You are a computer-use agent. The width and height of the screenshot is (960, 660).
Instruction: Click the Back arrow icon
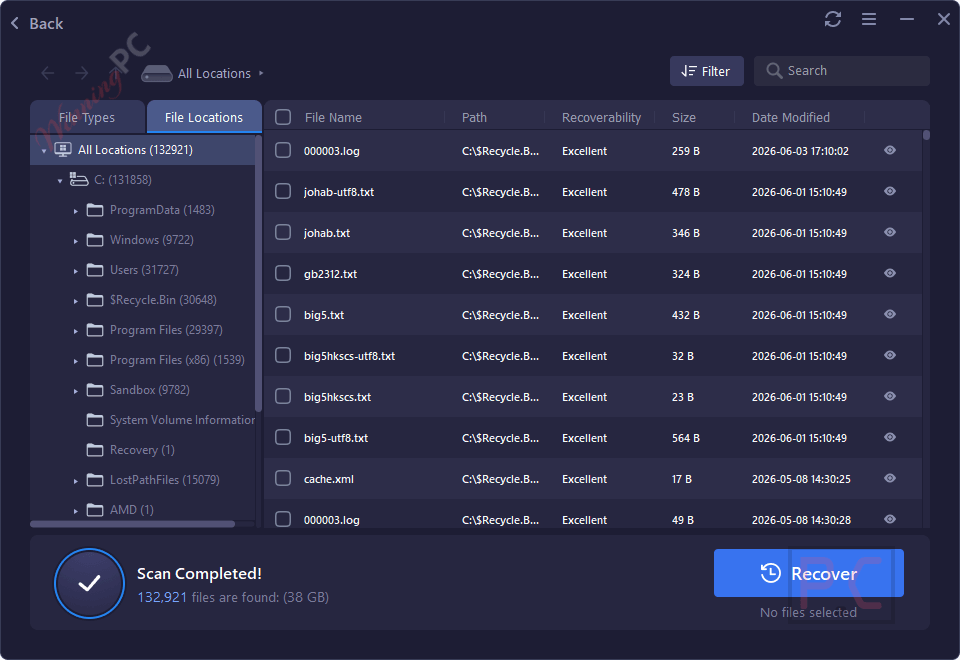[15, 23]
